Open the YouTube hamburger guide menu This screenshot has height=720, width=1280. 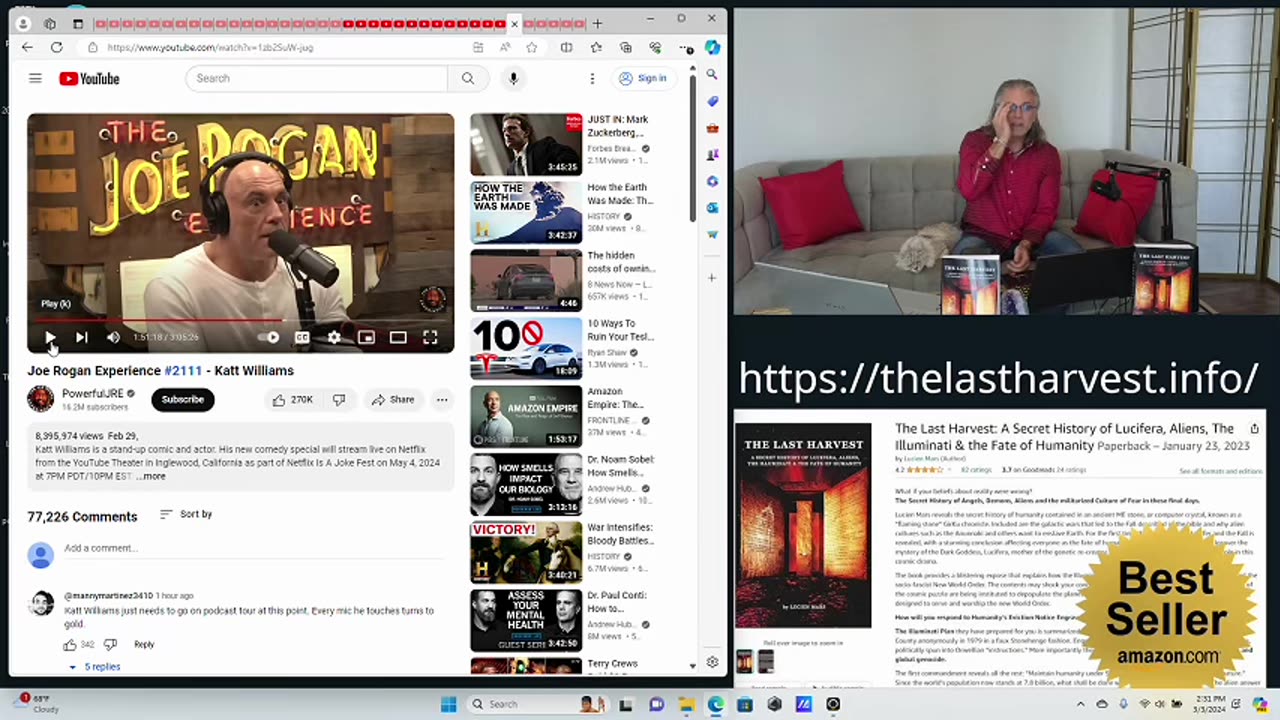pos(35,78)
